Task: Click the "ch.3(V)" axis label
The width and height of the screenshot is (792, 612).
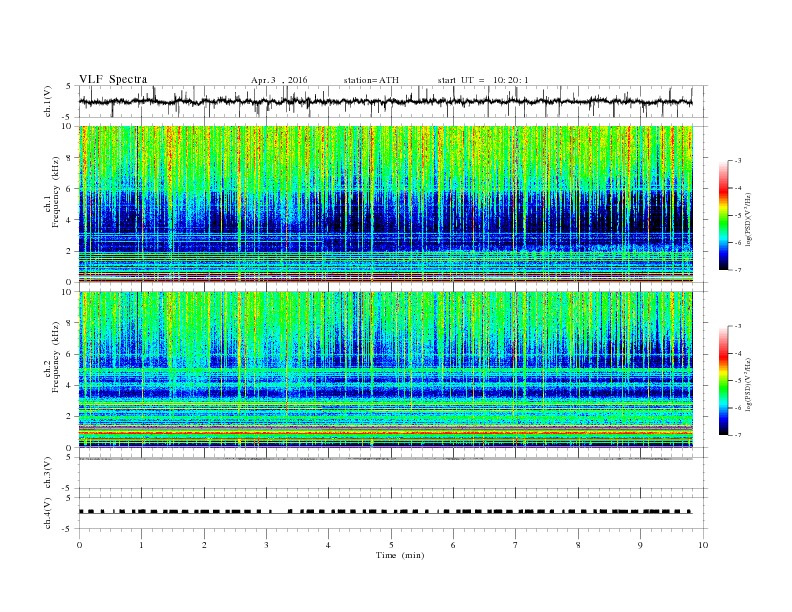Action: pyautogui.click(x=48, y=473)
